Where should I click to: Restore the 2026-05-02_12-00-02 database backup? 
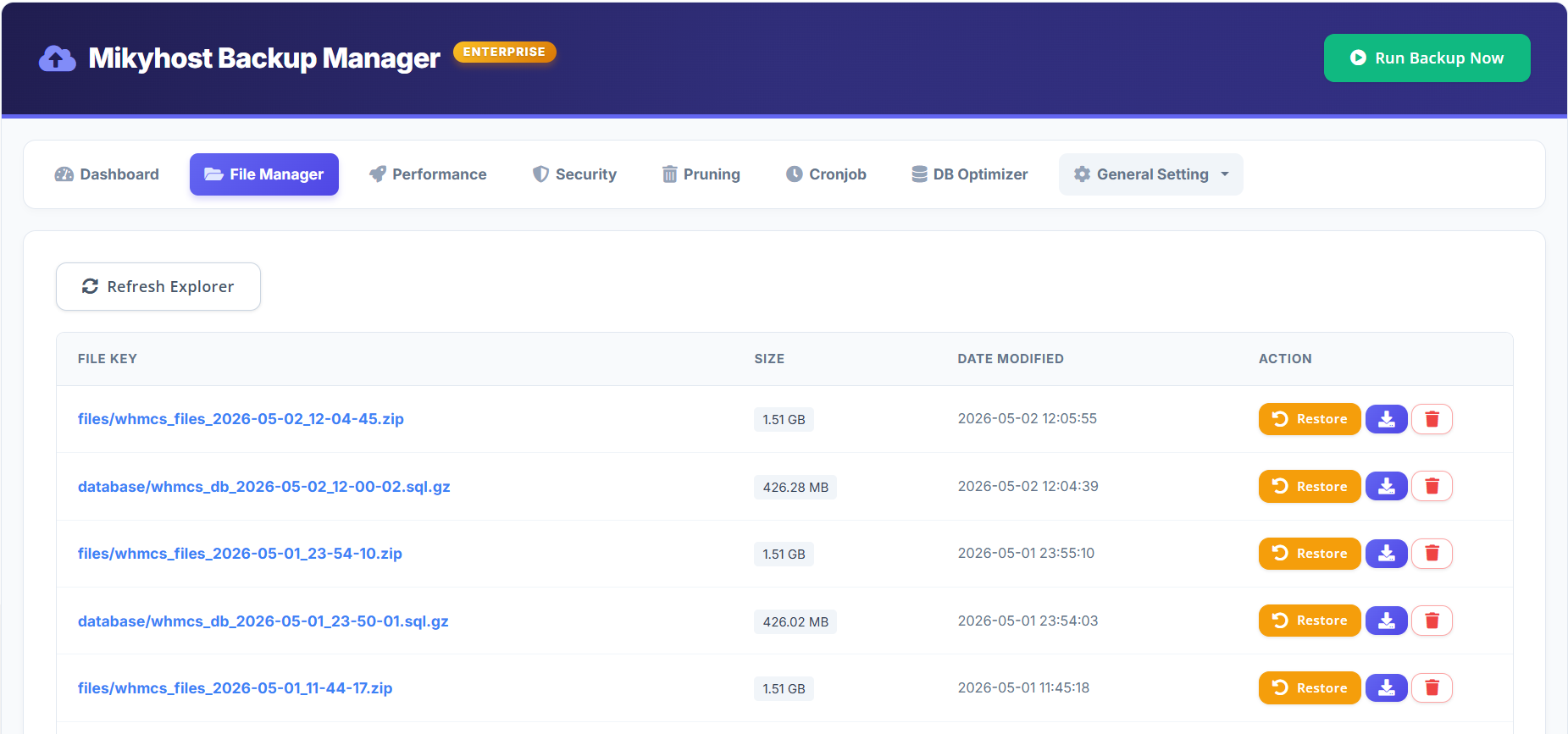tap(1310, 486)
